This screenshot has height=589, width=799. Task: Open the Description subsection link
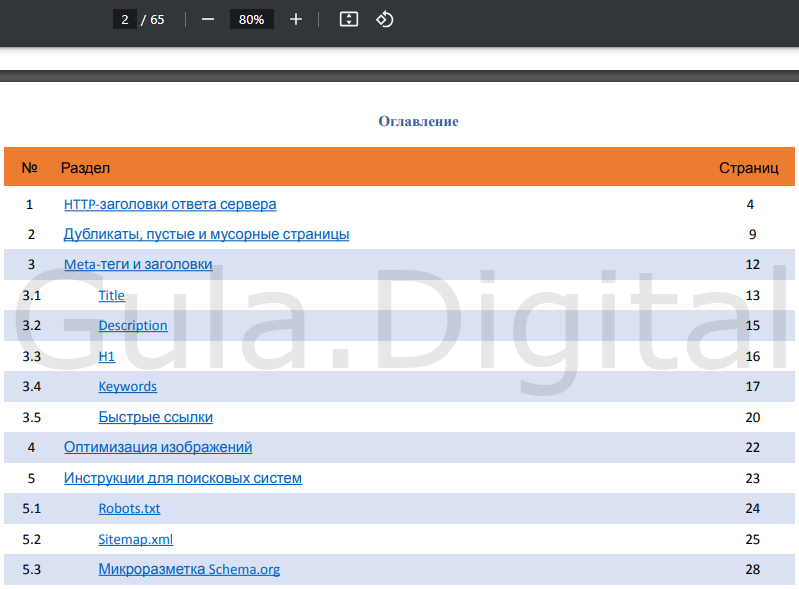[x=133, y=326]
